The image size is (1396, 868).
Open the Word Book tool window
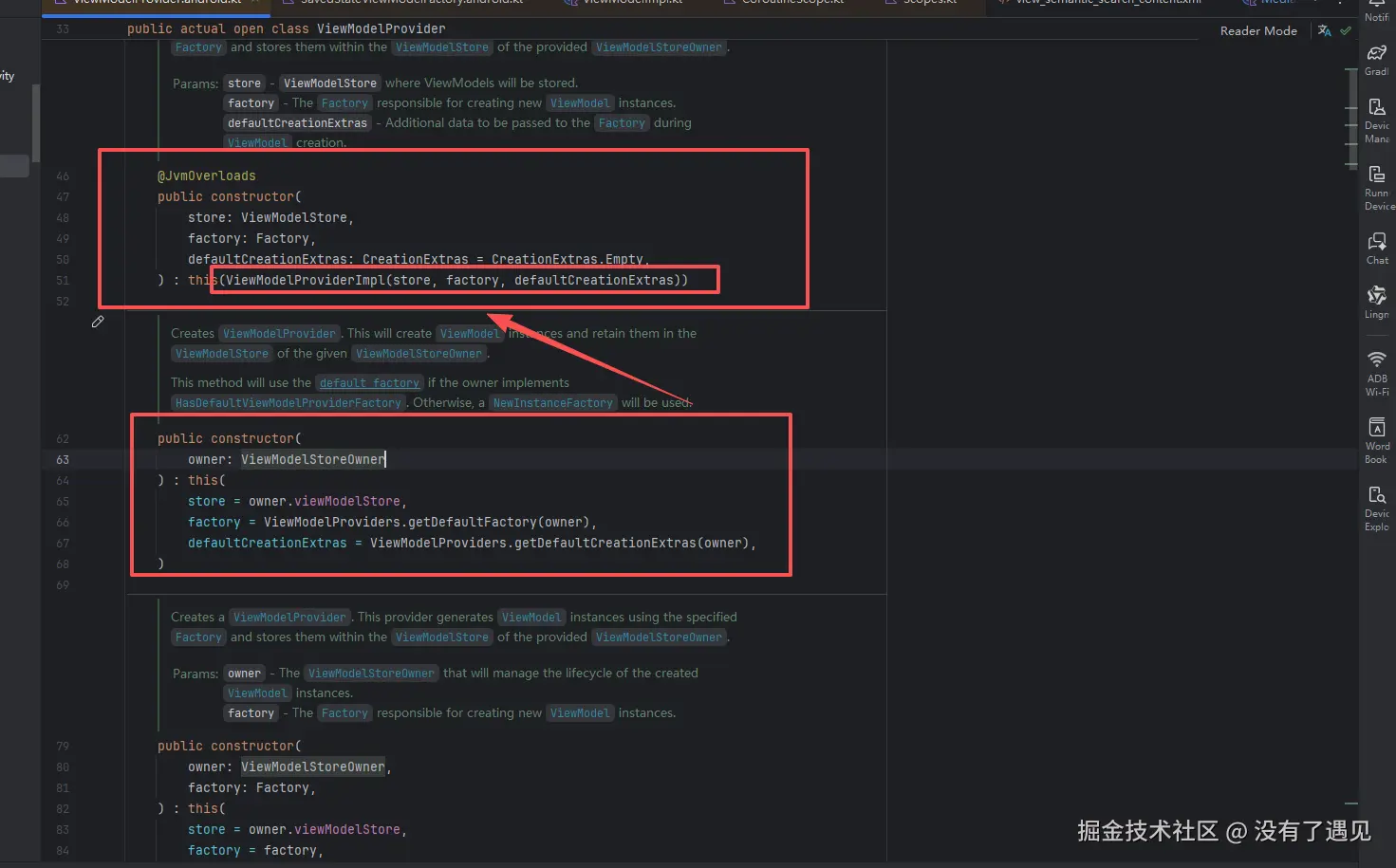[1377, 440]
